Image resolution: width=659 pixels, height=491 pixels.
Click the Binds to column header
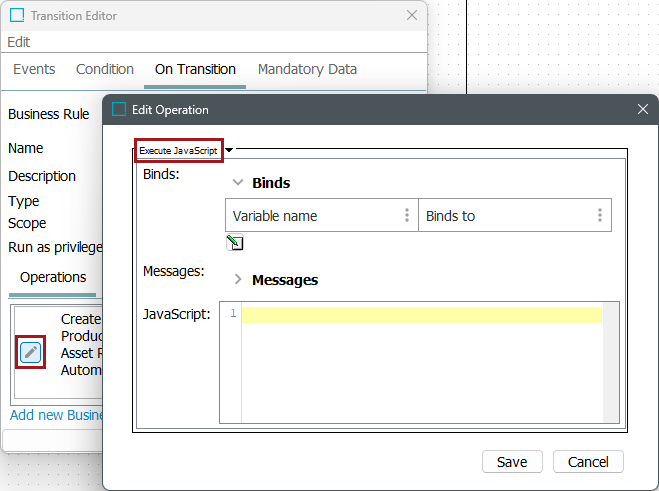click(x=515, y=215)
